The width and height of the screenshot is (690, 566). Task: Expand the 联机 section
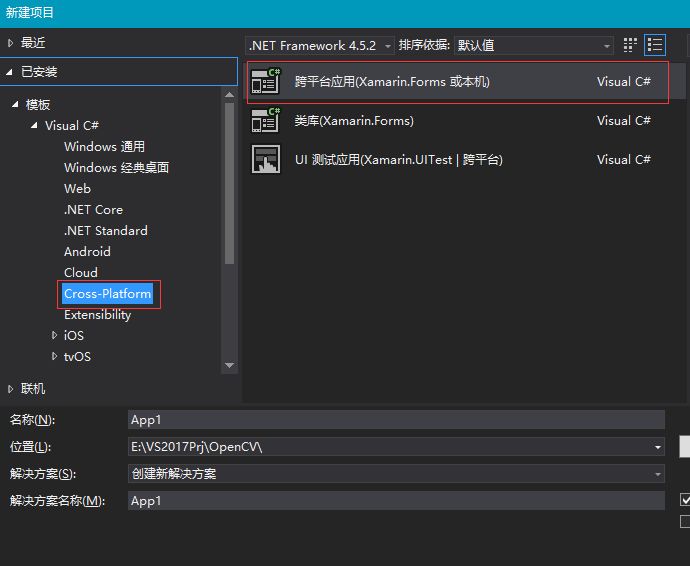[x=11, y=389]
